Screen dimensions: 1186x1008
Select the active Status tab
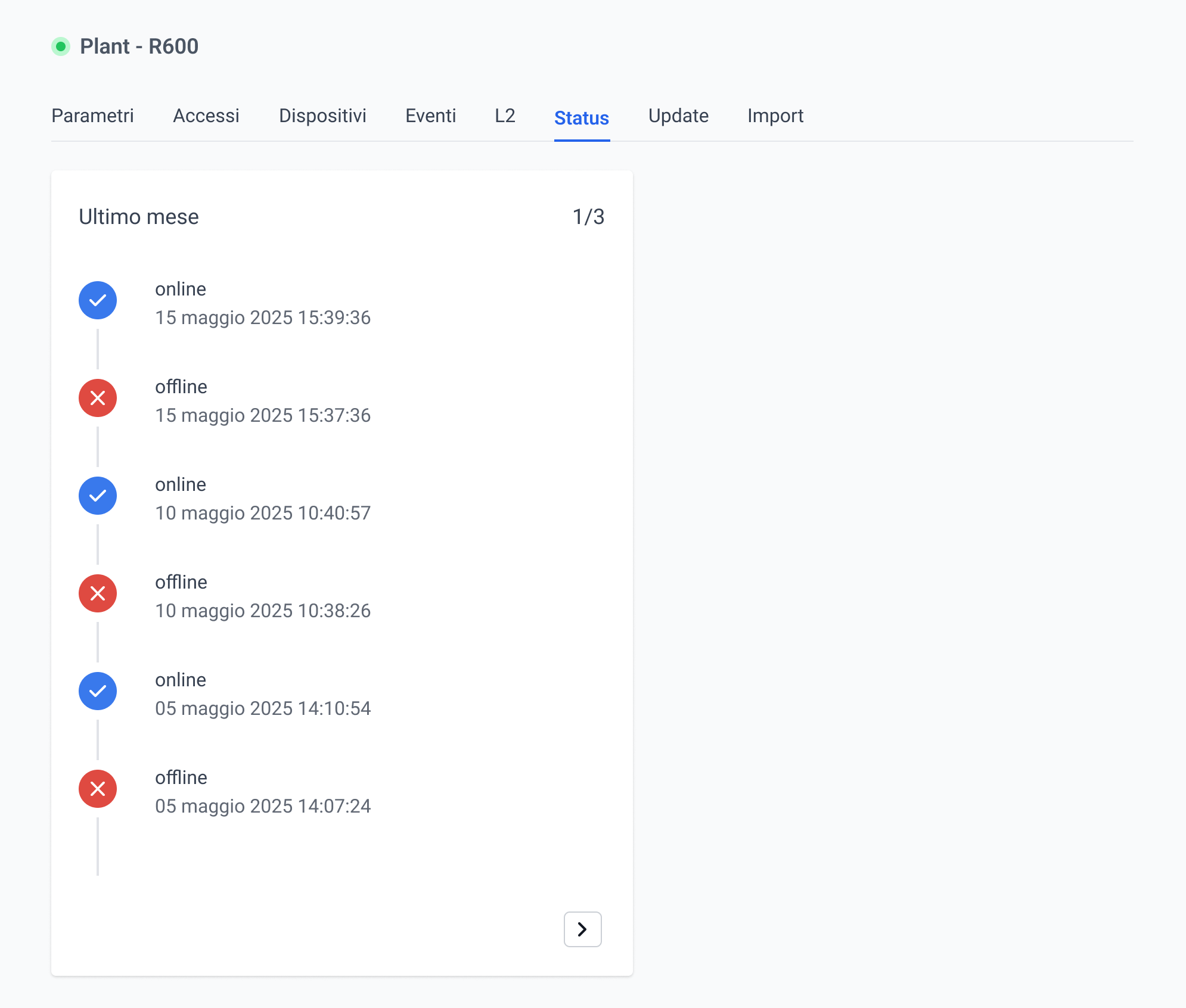tap(581, 118)
